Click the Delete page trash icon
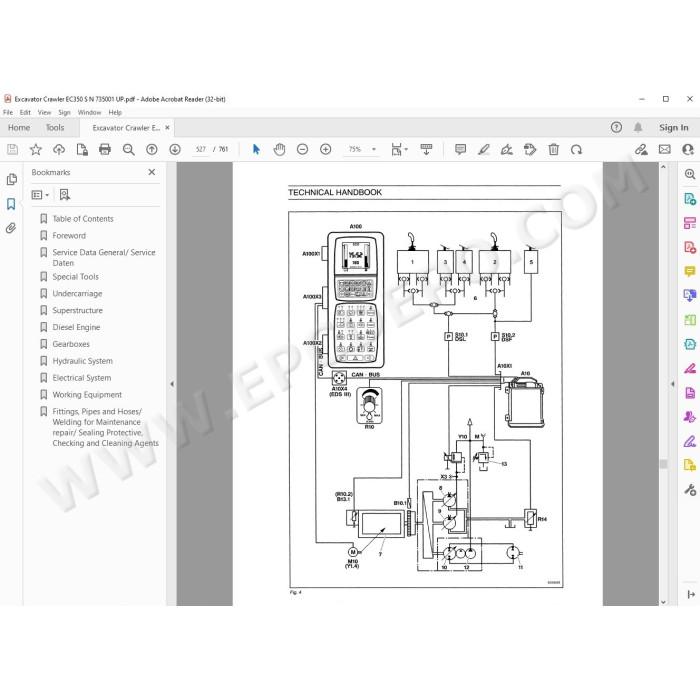700x700 pixels. (x=554, y=150)
